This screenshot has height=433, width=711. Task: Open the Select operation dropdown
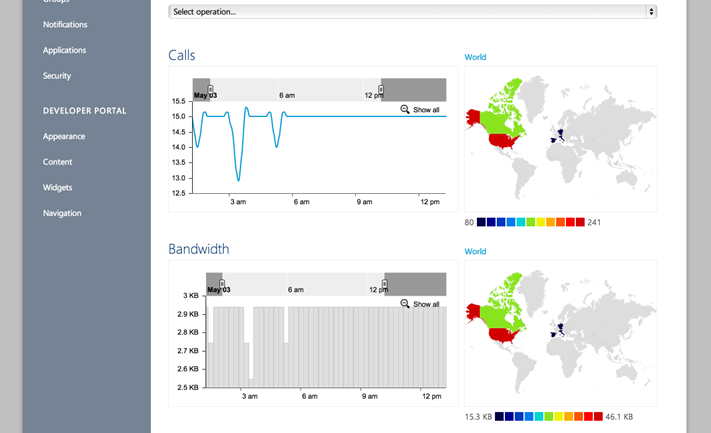point(413,12)
